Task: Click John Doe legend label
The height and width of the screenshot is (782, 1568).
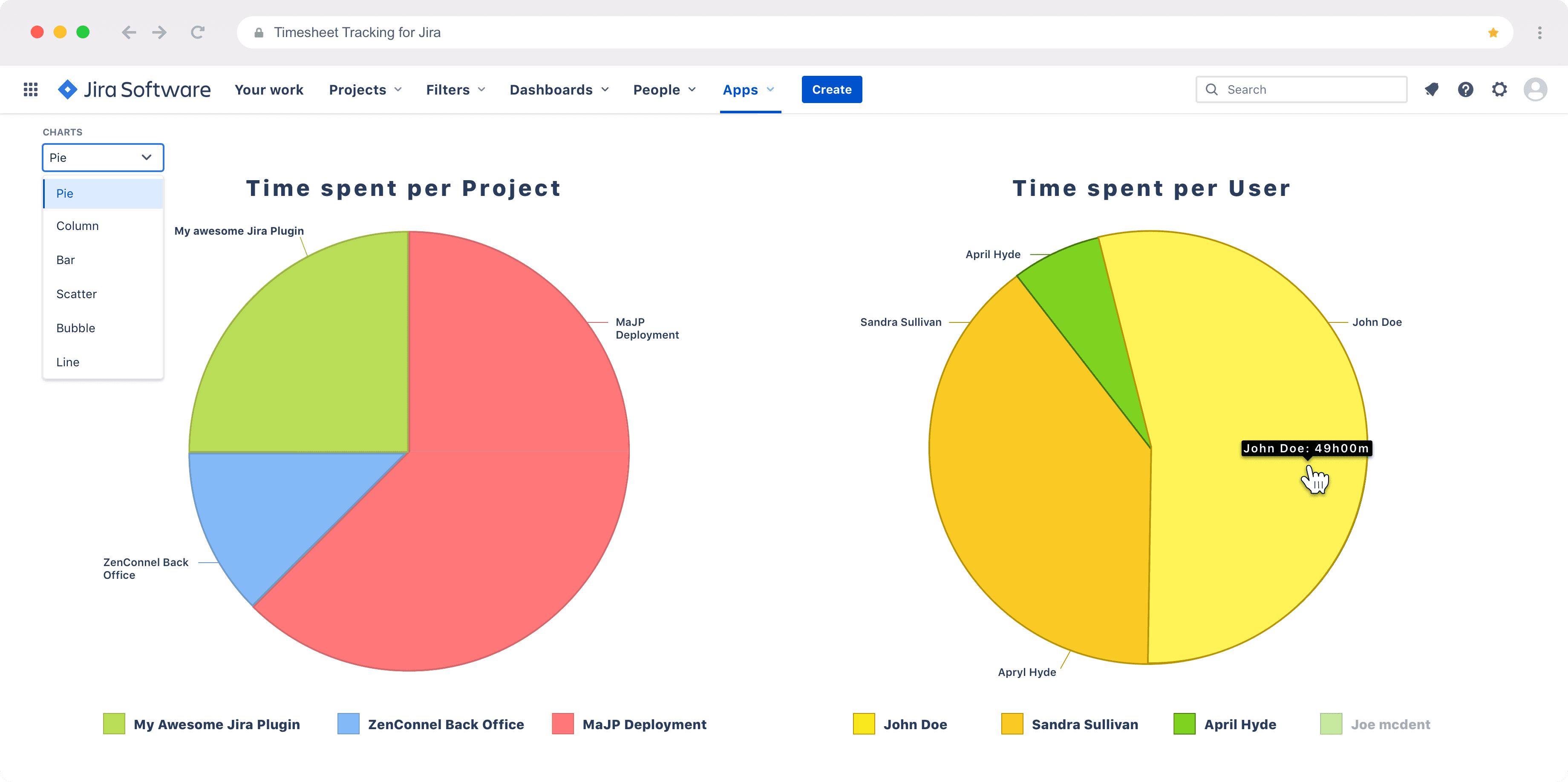Action: pyautogui.click(x=915, y=725)
